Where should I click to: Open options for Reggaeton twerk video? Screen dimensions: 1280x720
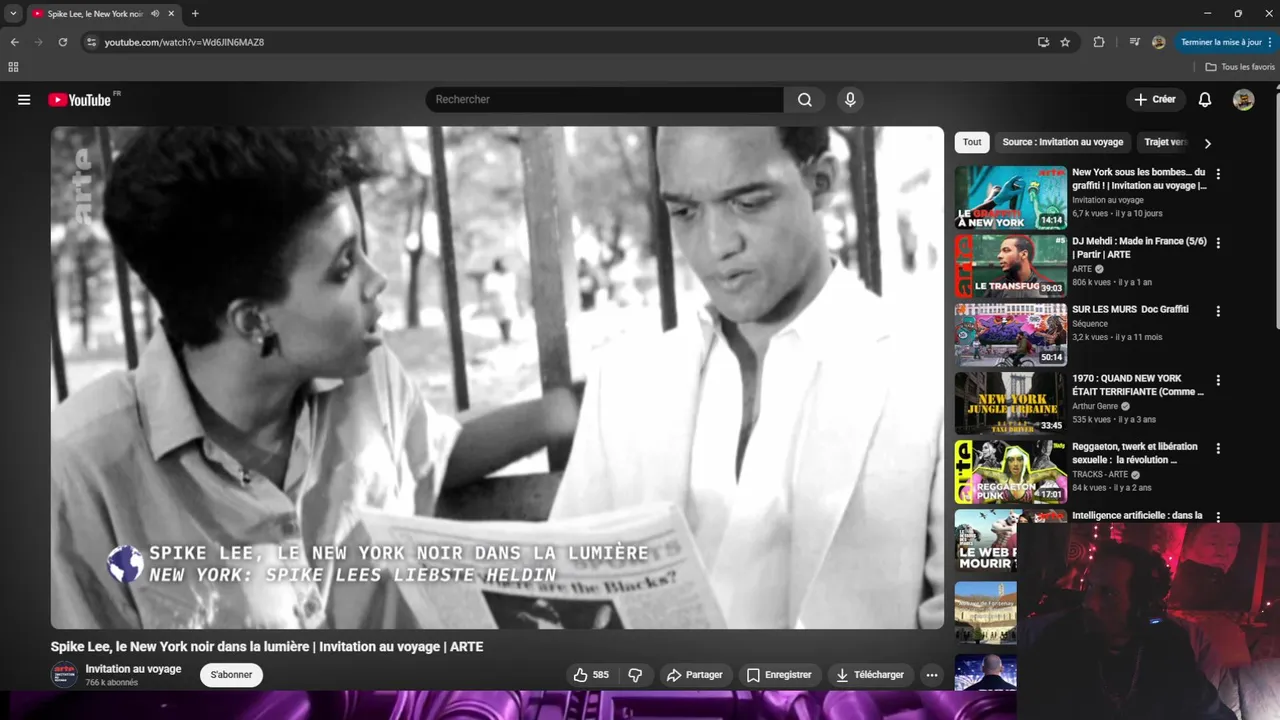point(1218,448)
